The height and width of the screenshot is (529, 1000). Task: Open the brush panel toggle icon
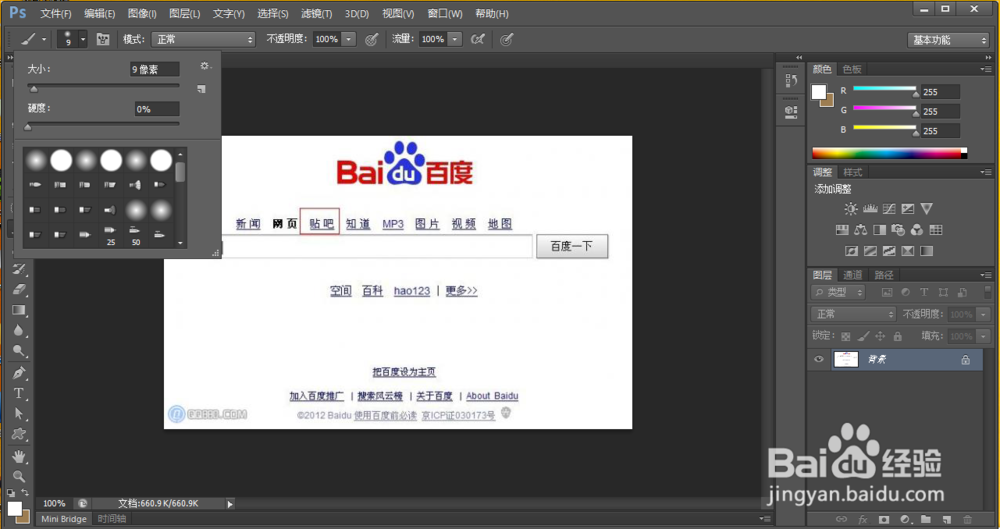[x=103, y=40]
